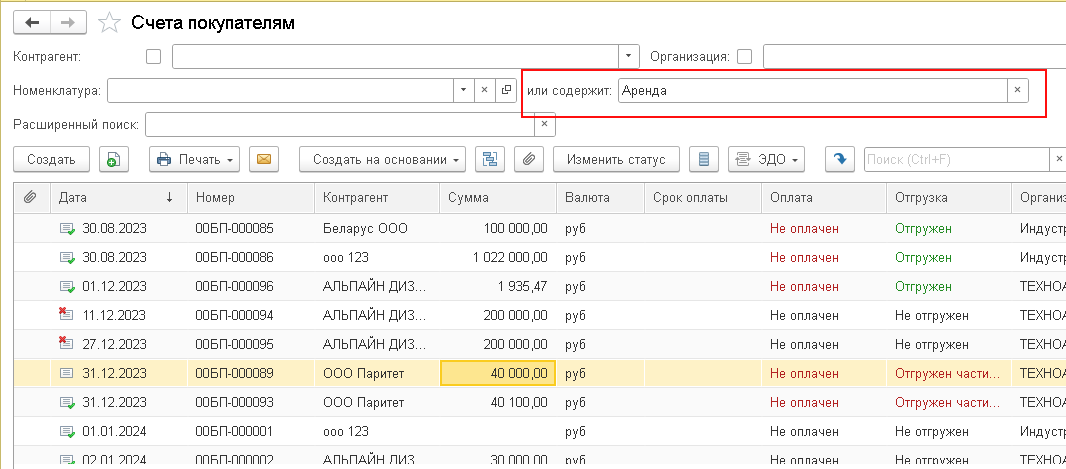Image resolution: width=1066 pixels, height=469 pixels.
Task: Open the Номенклатура dropdown arrow
Action: point(464,90)
